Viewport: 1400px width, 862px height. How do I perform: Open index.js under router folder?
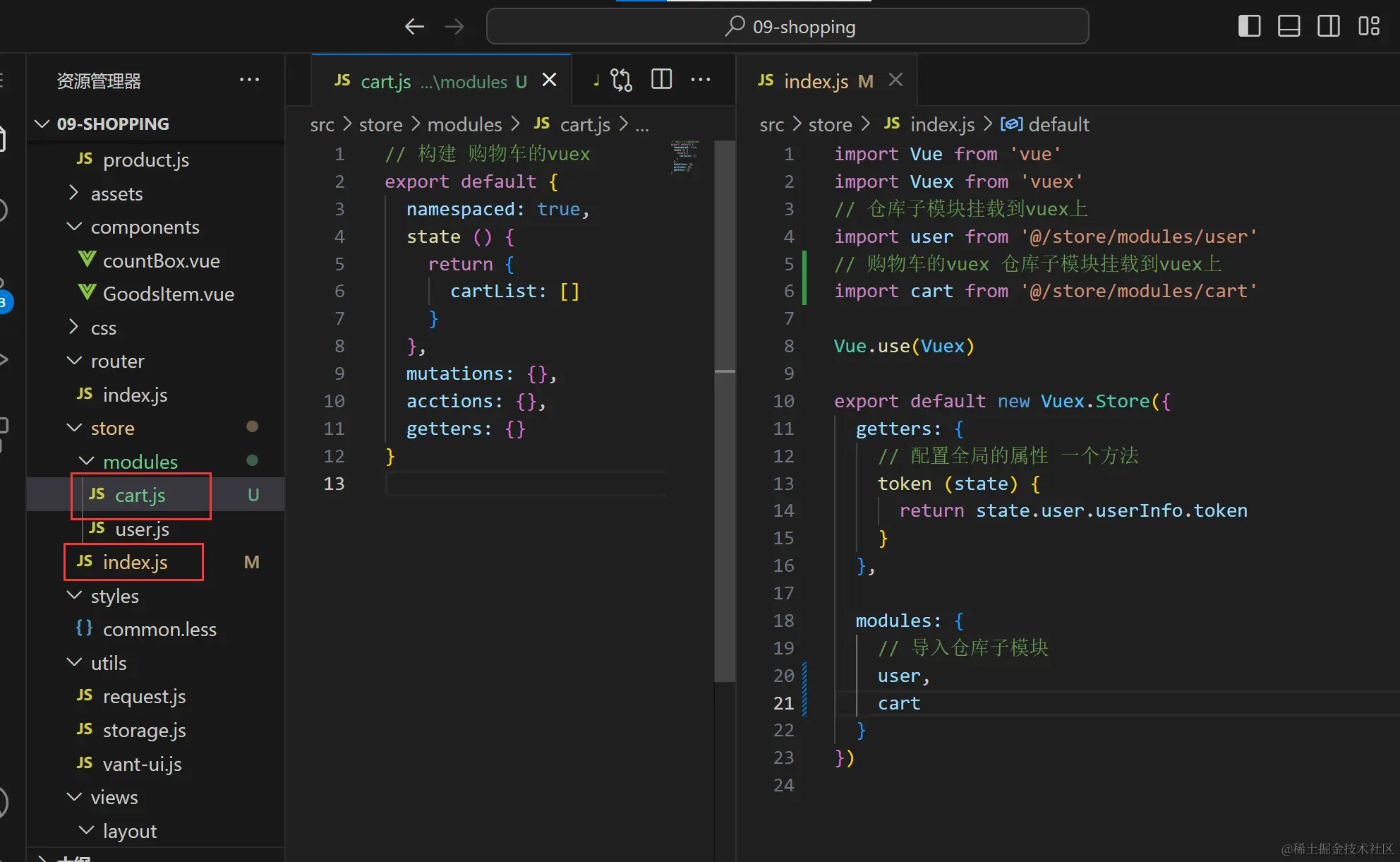155,395
